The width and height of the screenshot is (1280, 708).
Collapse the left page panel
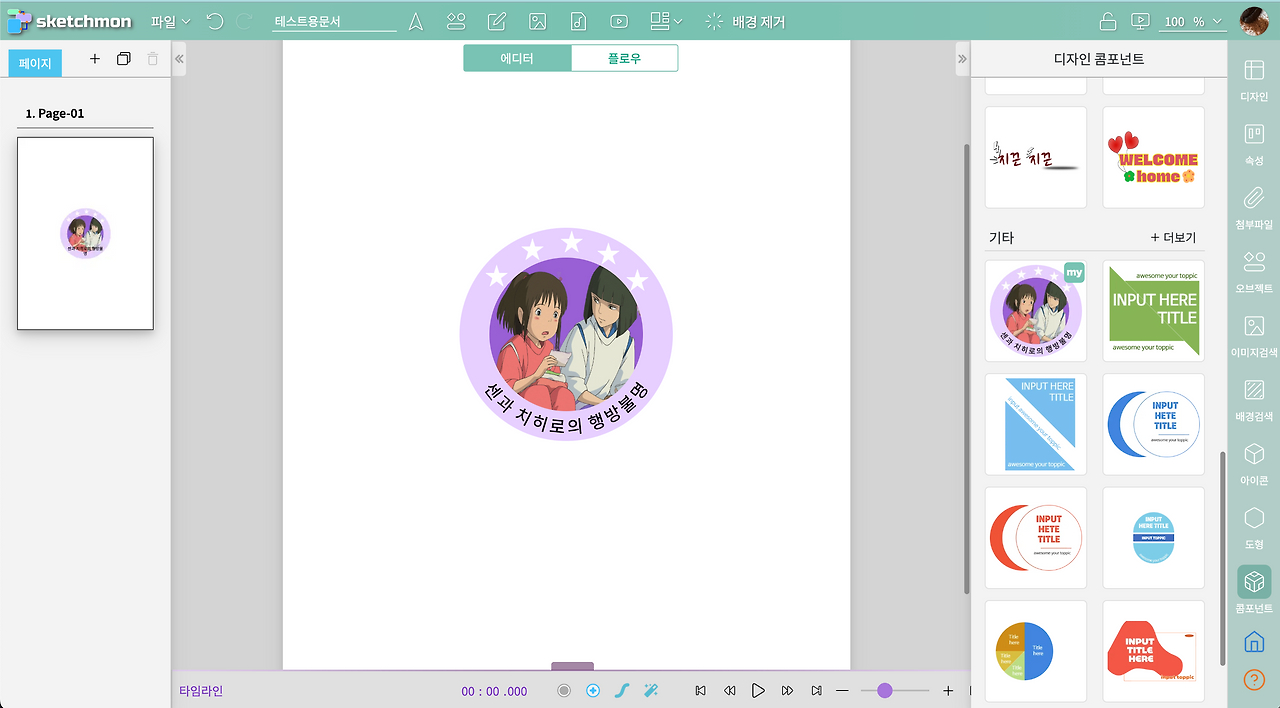pos(179,59)
